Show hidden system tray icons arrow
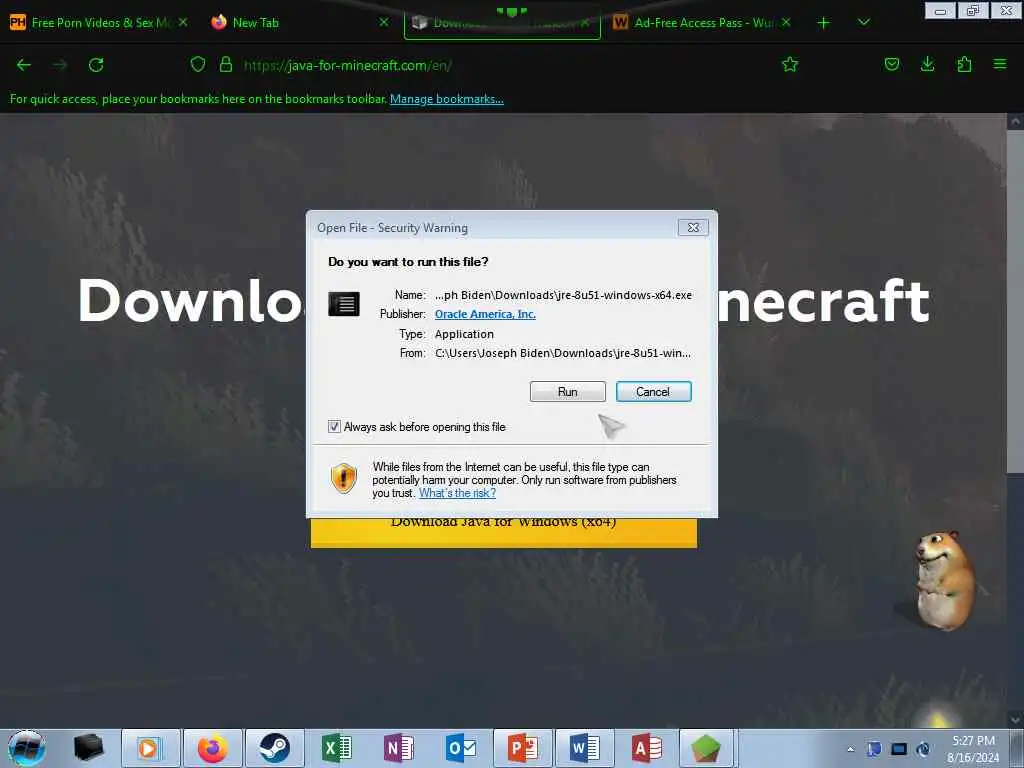 coord(850,749)
